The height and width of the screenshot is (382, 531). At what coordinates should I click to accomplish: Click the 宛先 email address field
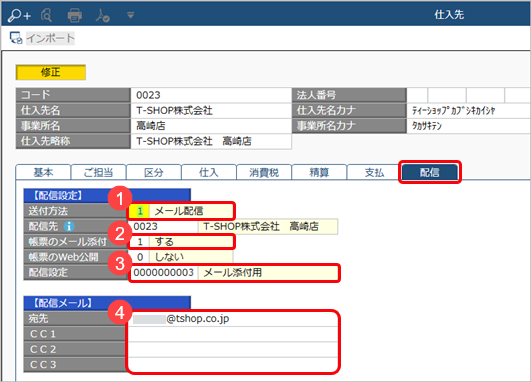[234, 319]
